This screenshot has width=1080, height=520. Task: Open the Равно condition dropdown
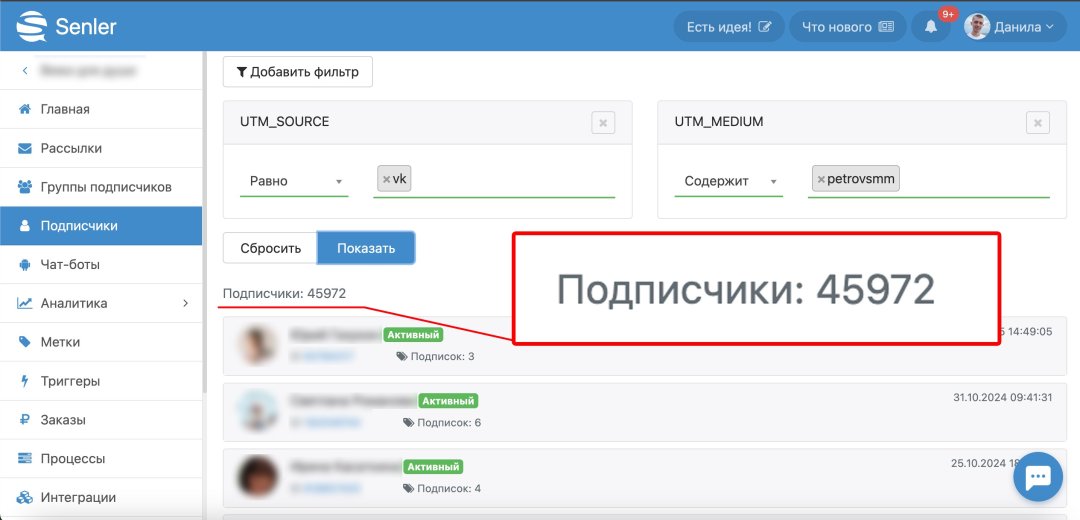coord(296,181)
